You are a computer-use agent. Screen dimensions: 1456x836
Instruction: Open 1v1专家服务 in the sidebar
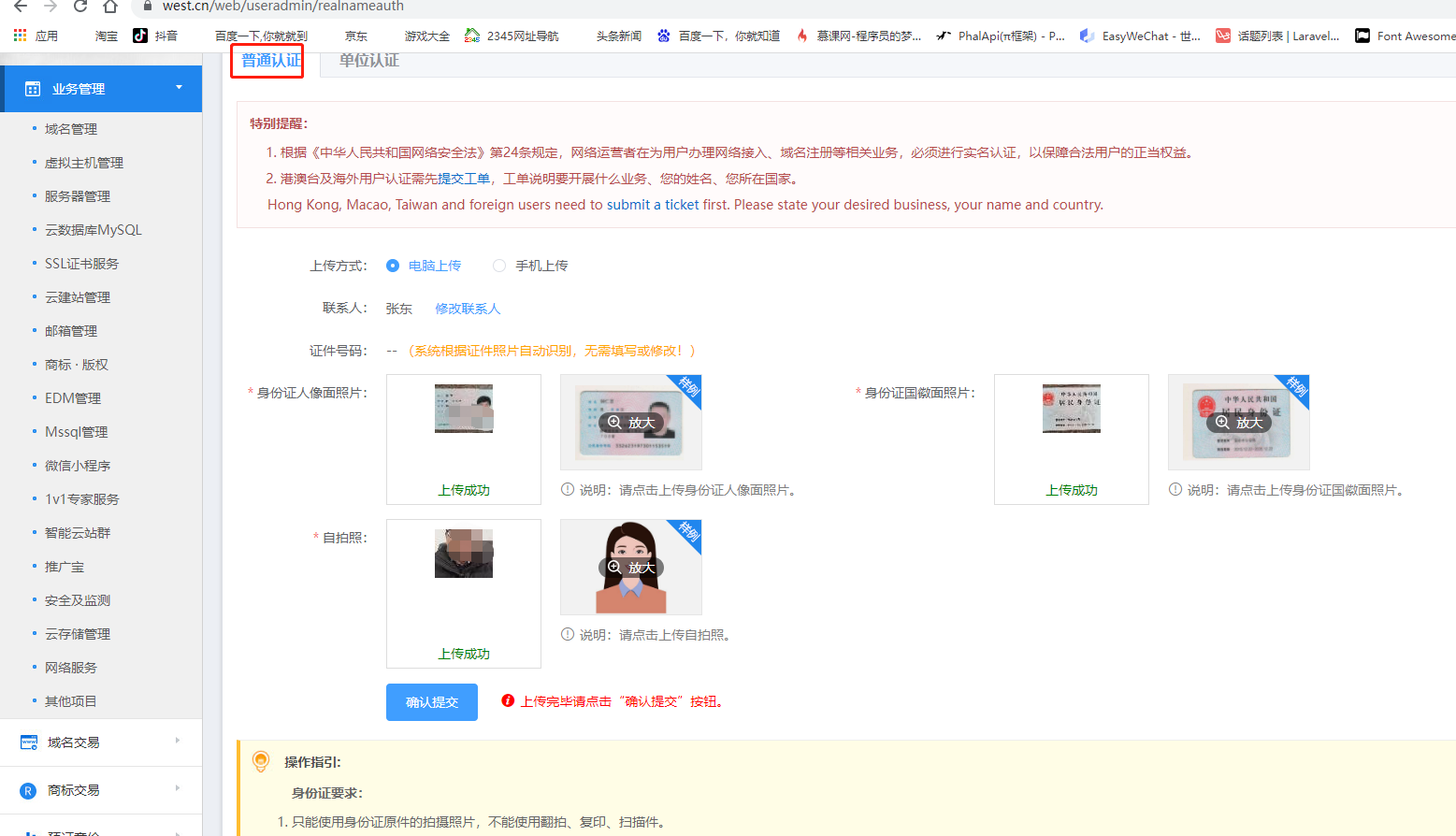(x=82, y=499)
